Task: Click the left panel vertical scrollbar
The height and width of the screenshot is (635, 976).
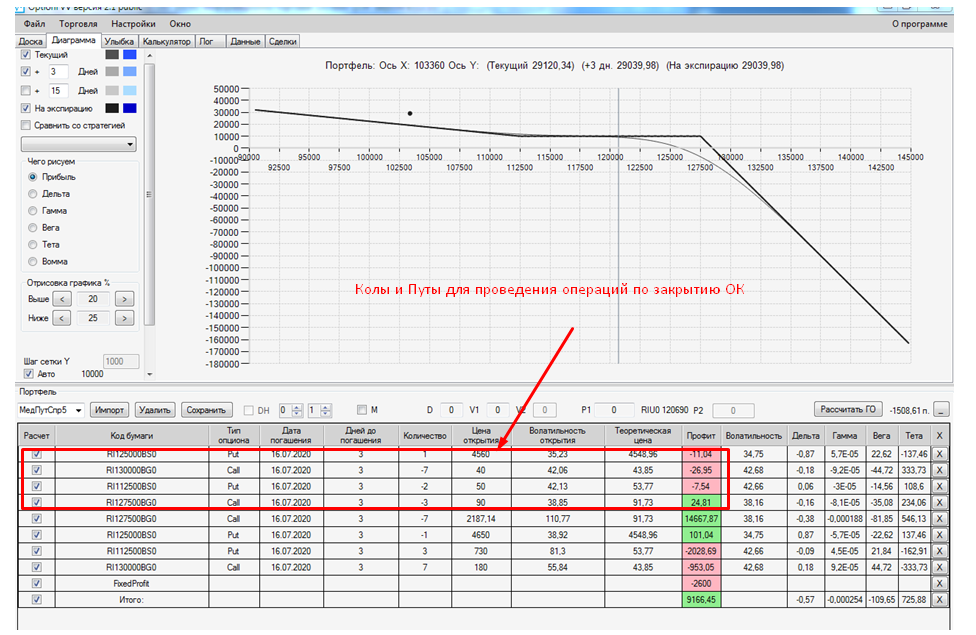Action: [149, 194]
